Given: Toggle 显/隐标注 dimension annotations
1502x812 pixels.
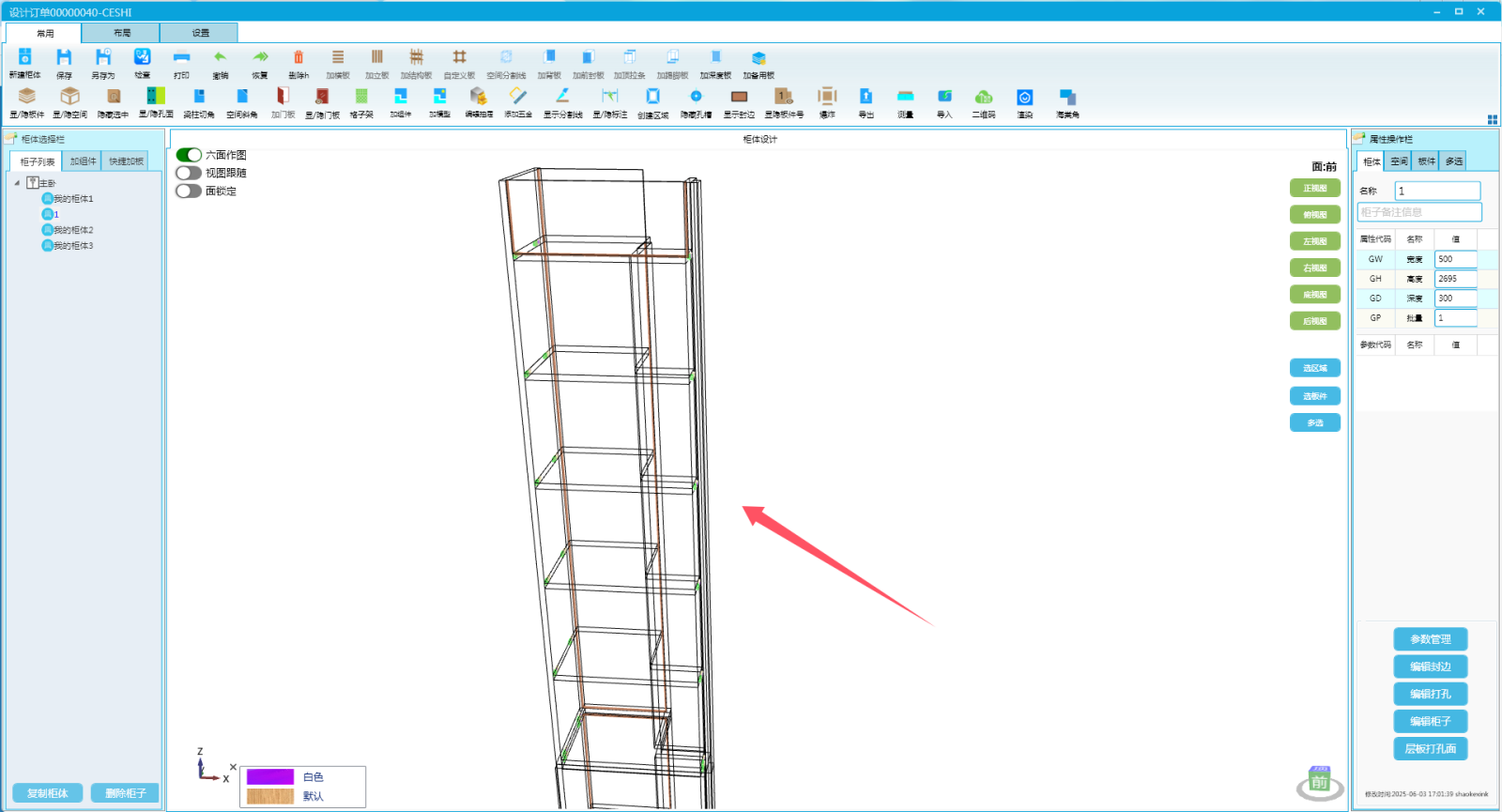Looking at the screenshot, I should [610, 96].
